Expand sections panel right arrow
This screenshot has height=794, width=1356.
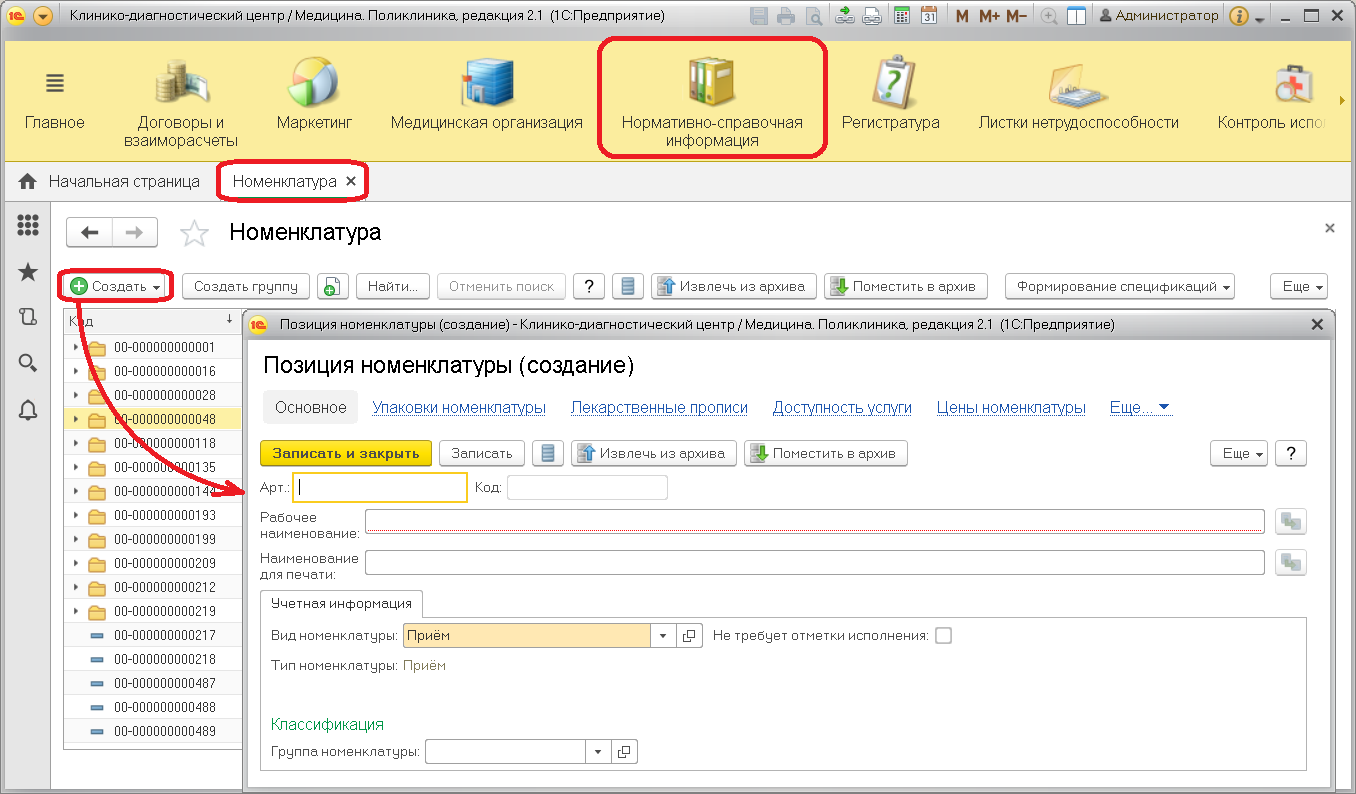(x=1342, y=100)
